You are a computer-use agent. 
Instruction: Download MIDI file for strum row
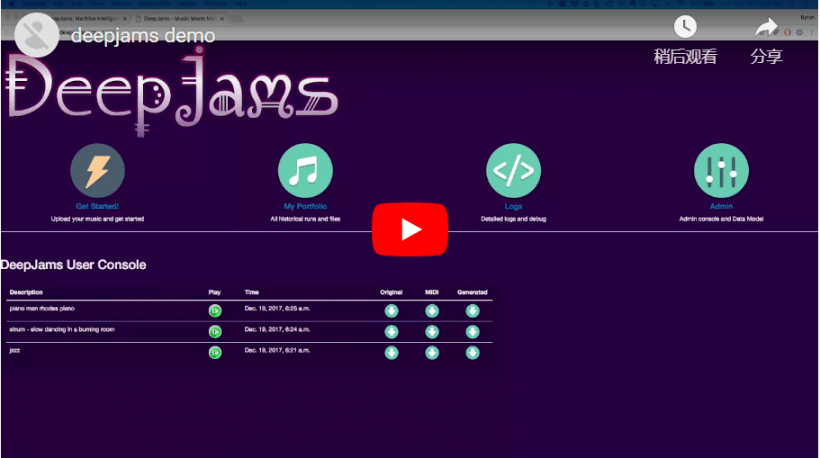432,331
